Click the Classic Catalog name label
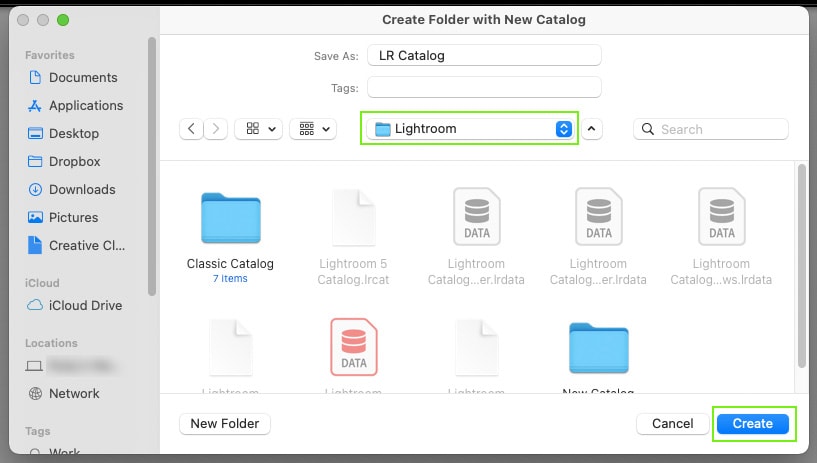The height and width of the screenshot is (463, 817). point(230,264)
